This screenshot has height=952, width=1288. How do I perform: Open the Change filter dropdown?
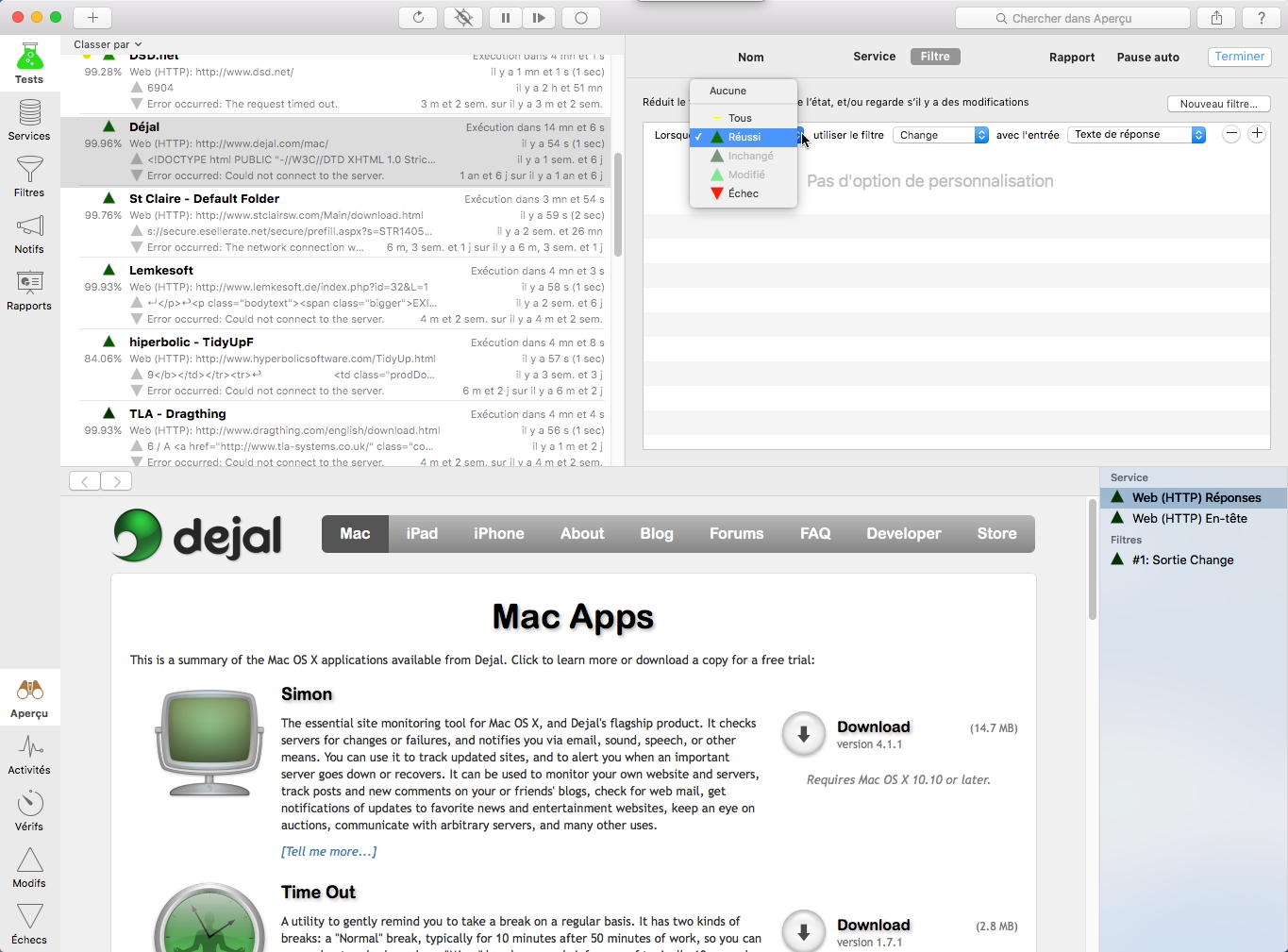click(941, 135)
